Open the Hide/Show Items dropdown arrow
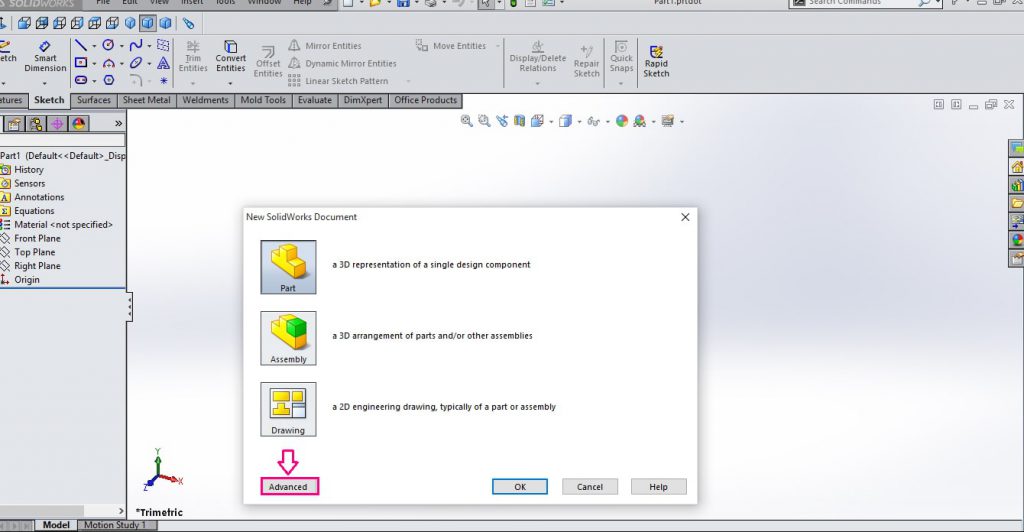 pos(607,121)
